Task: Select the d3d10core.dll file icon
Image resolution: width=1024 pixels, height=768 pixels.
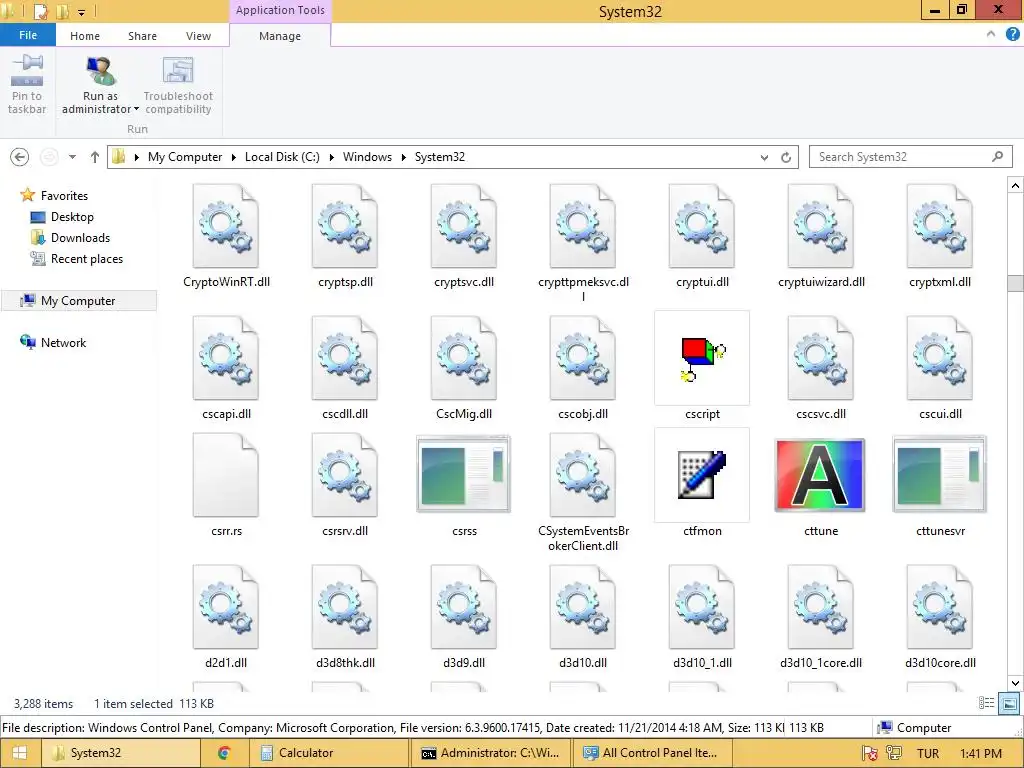Action: click(940, 607)
